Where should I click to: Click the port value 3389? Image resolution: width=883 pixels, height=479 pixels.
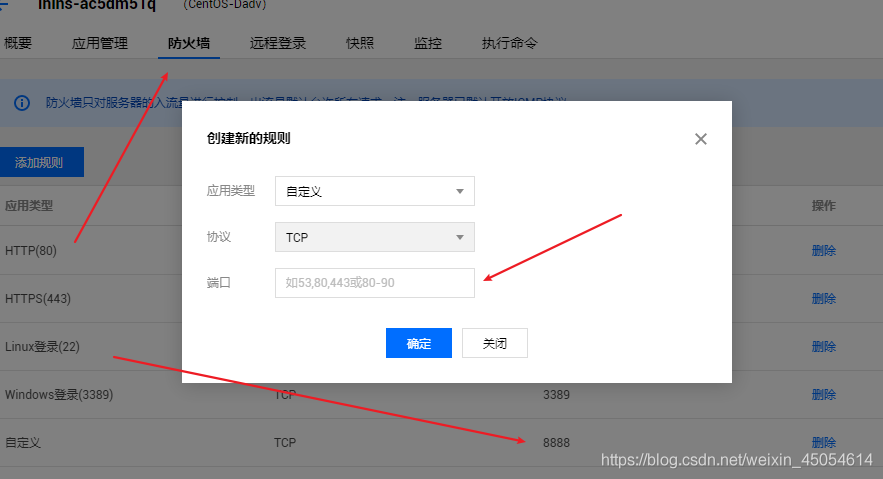coord(556,395)
